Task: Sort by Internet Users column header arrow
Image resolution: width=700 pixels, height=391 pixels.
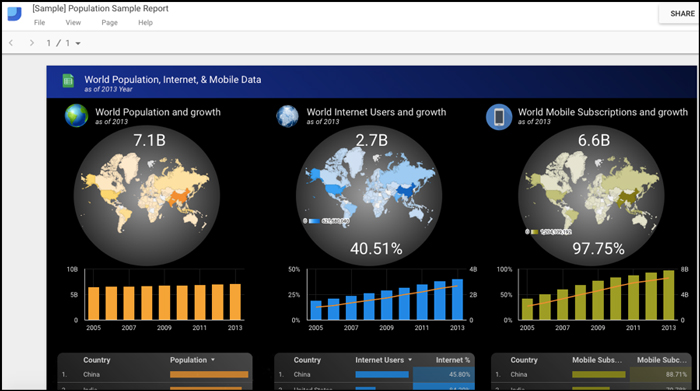Action: pyautogui.click(x=410, y=360)
